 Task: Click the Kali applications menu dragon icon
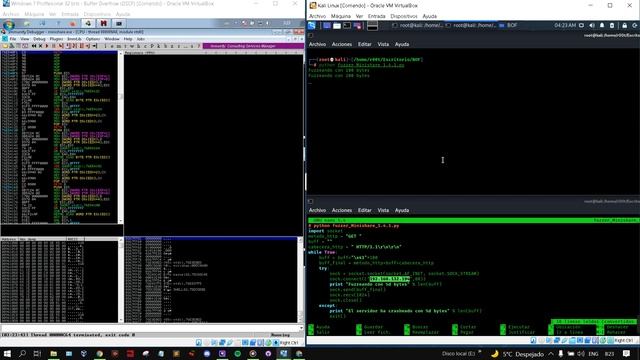(x=312, y=25)
